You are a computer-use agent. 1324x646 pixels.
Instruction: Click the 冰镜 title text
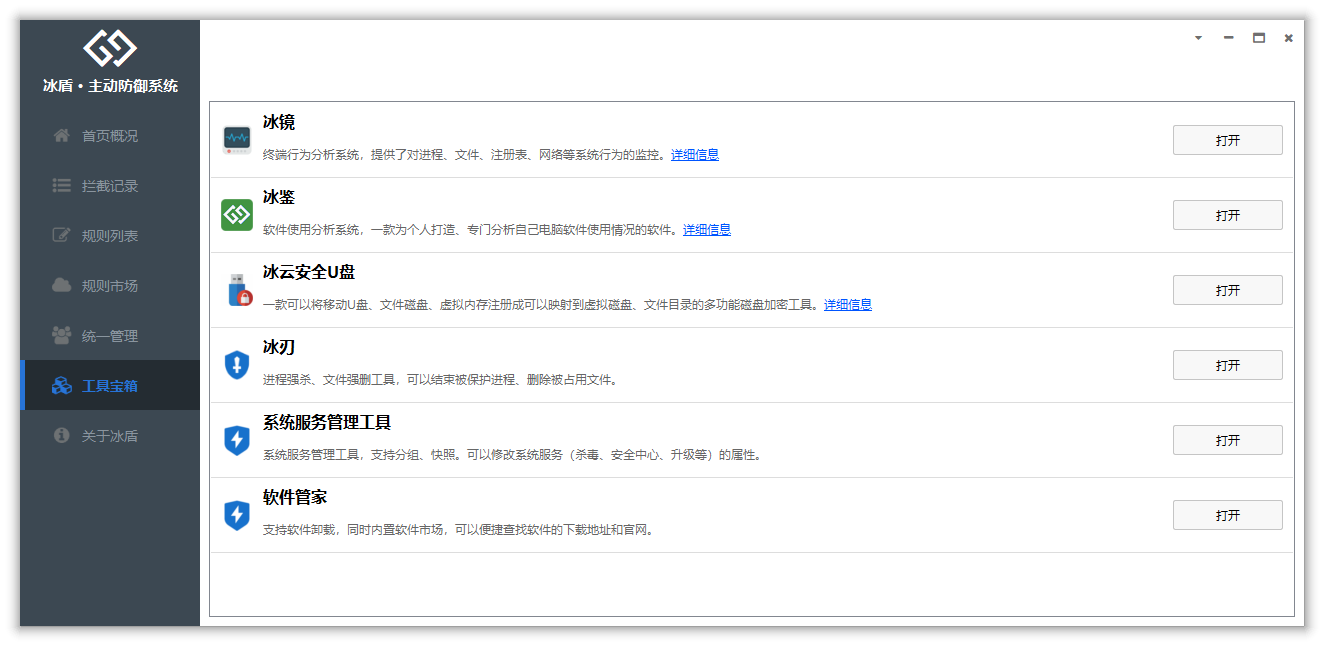(279, 123)
